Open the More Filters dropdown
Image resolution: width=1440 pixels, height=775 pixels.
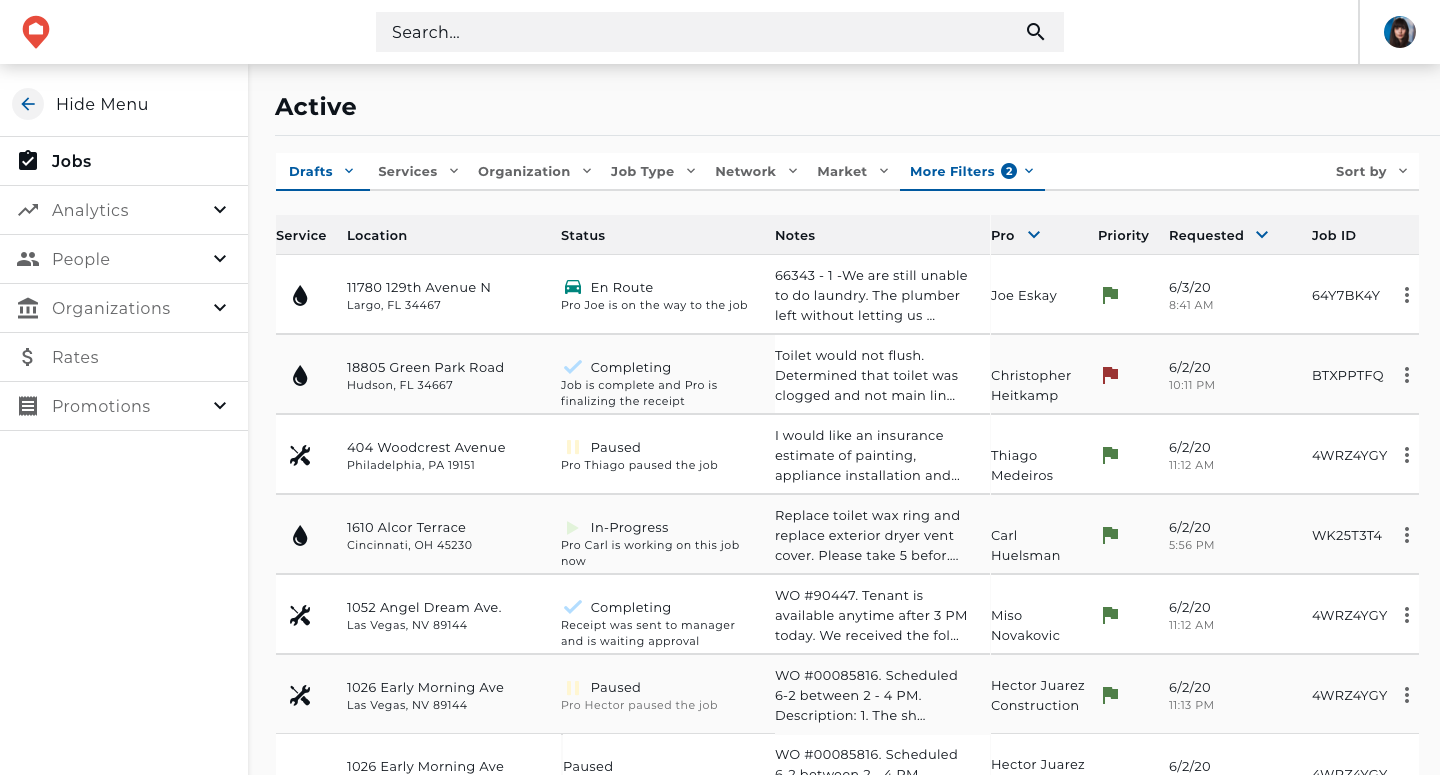coord(971,171)
